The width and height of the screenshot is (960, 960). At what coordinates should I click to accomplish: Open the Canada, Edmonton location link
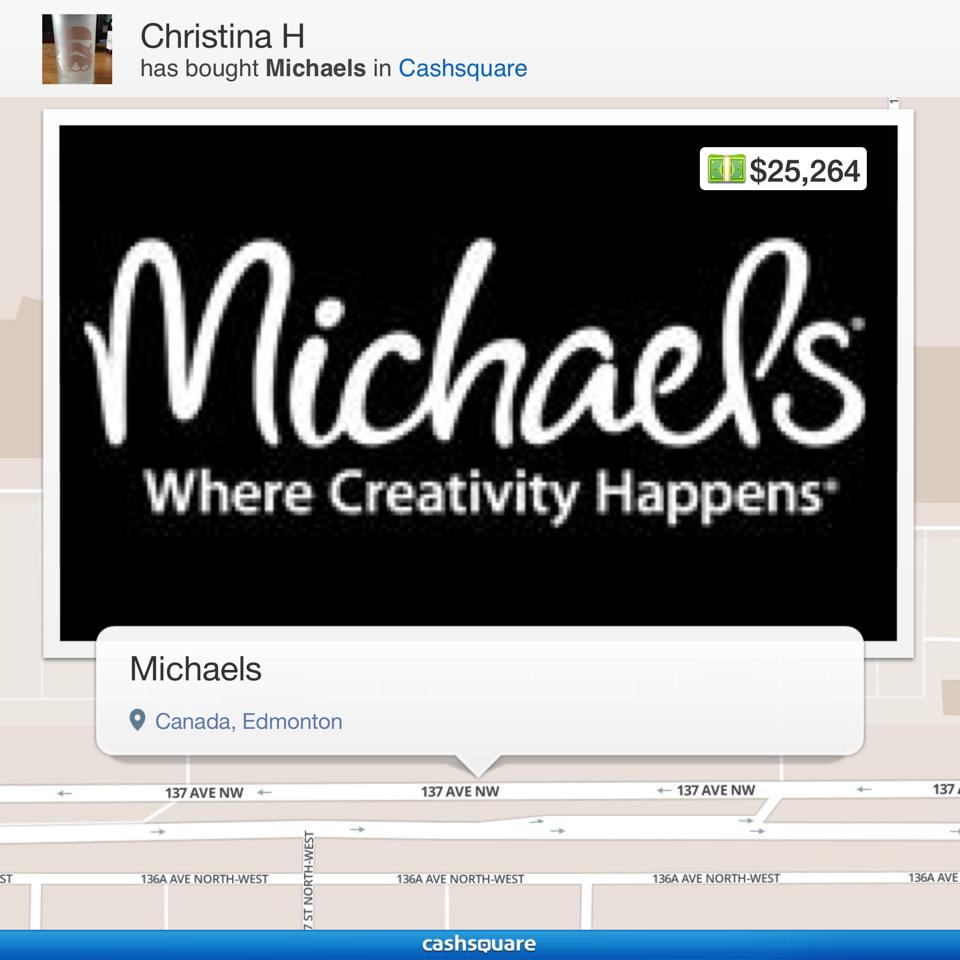pos(249,720)
